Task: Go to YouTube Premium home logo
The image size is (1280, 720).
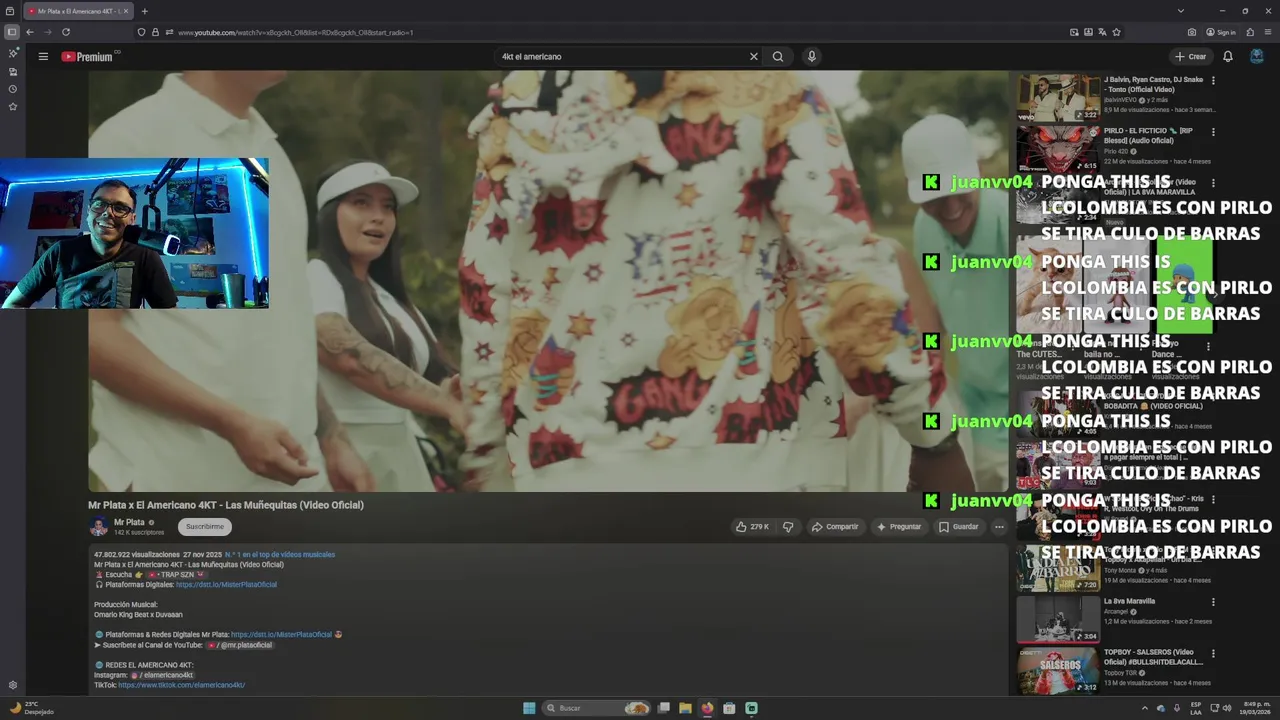Action: [x=90, y=56]
